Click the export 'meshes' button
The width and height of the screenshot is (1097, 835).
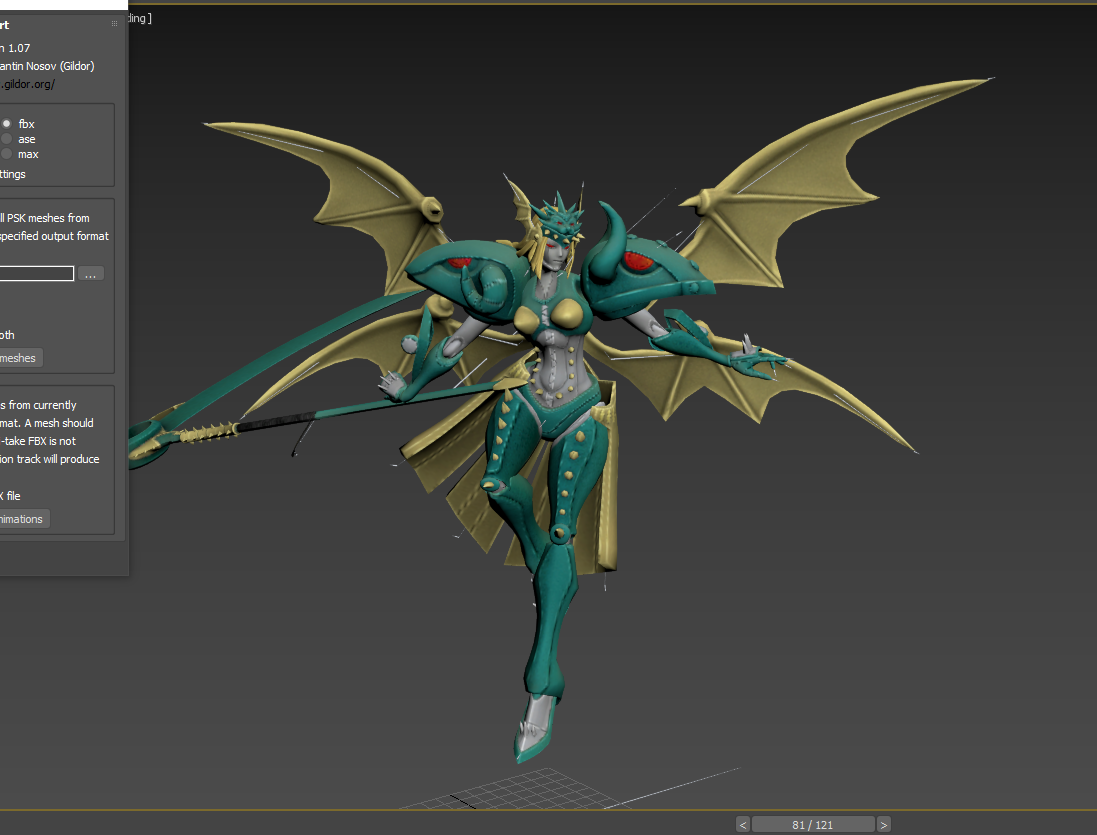(20, 358)
